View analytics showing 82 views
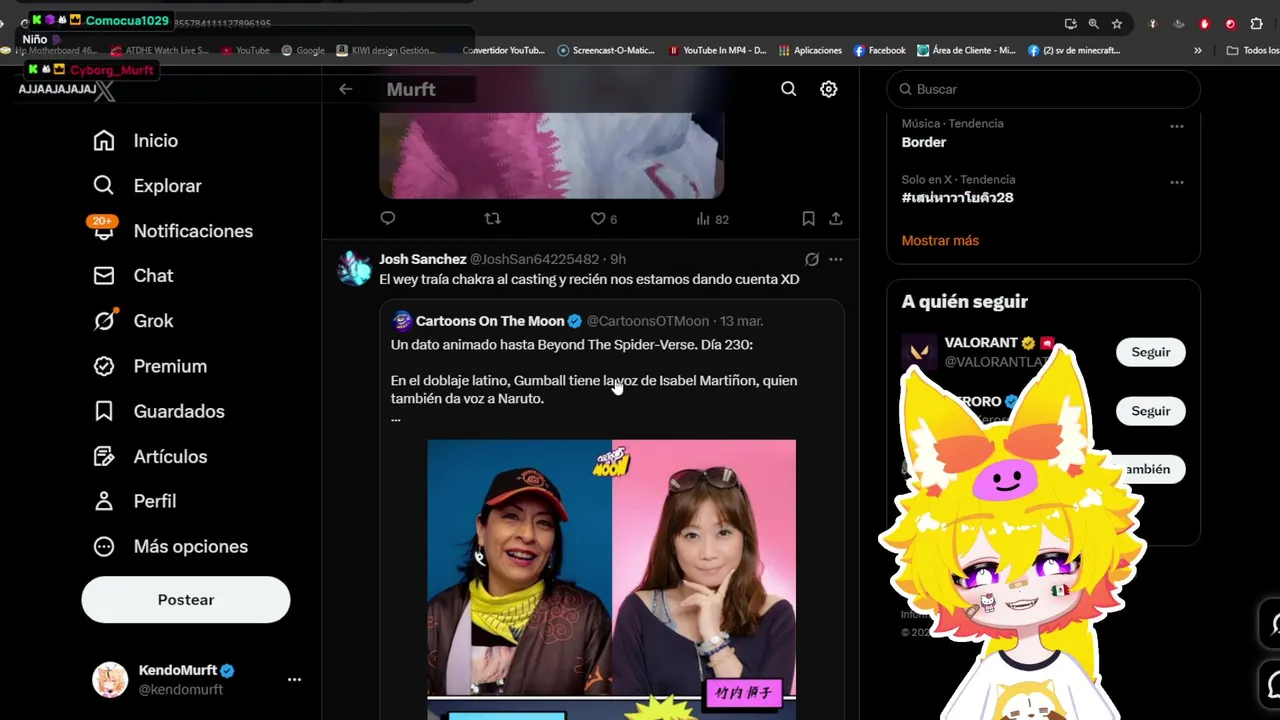The width and height of the screenshot is (1280, 720). pyautogui.click(x=712, y=218)
